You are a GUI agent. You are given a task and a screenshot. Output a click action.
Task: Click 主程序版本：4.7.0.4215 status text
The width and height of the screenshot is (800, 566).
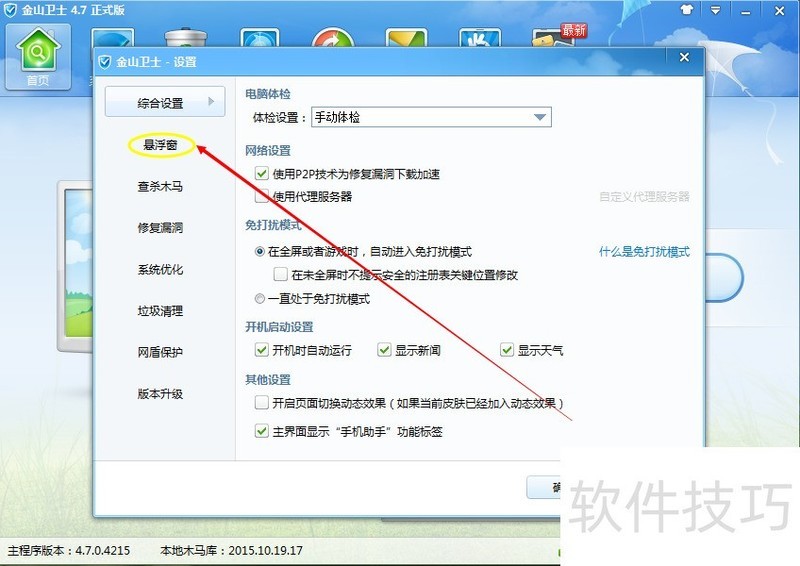coord(69,551)
